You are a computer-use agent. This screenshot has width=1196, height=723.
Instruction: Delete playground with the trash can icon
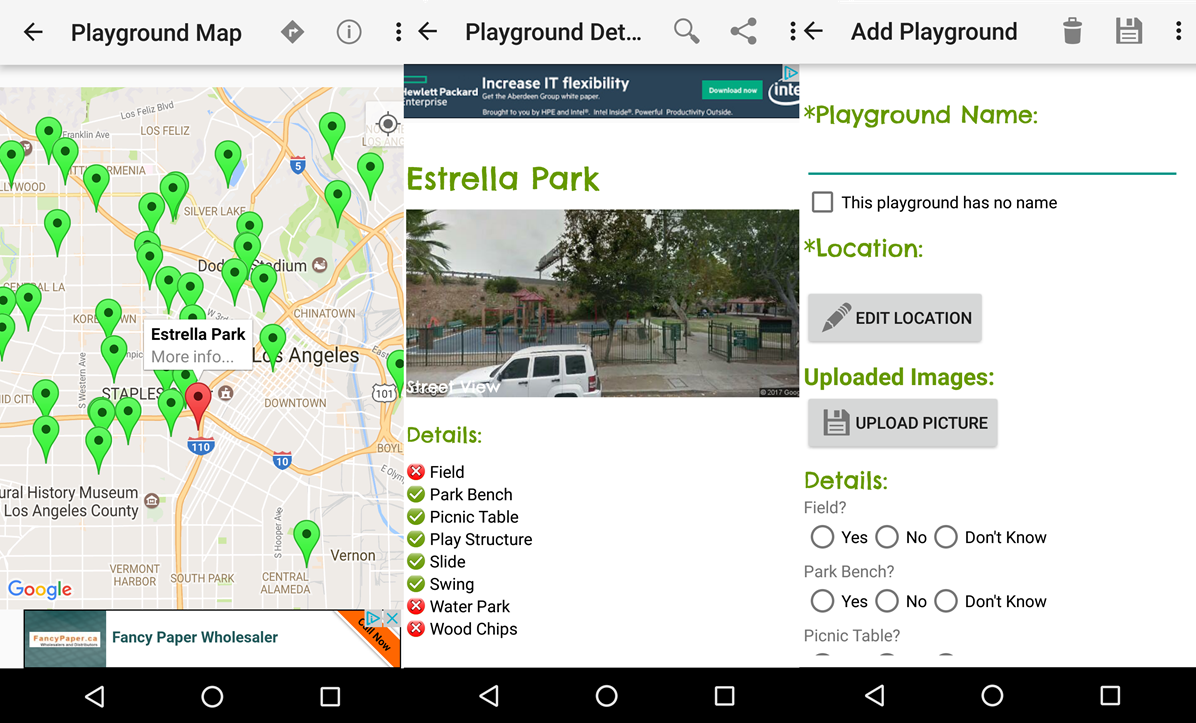tap(1072, 32)
